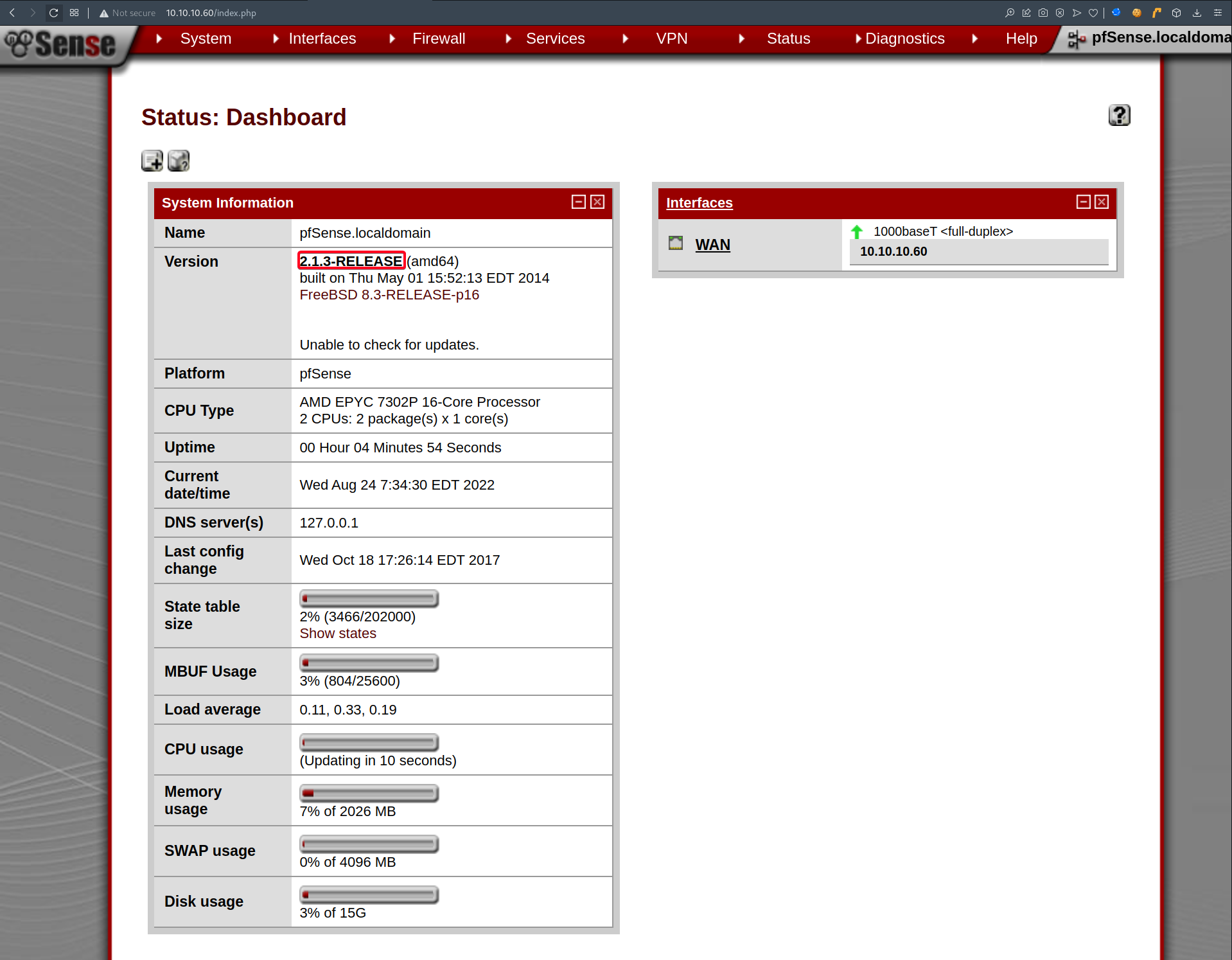The height and width of the screenshot is (960, 1232).
Task: Close the Interfaces widget
Action: (x=1102, y=202)
